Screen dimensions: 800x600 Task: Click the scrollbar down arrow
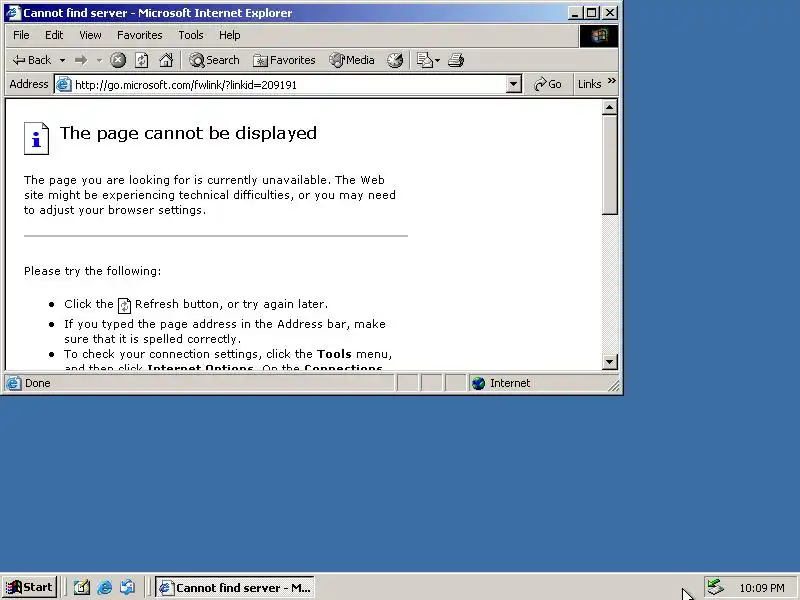pos(610,362)
